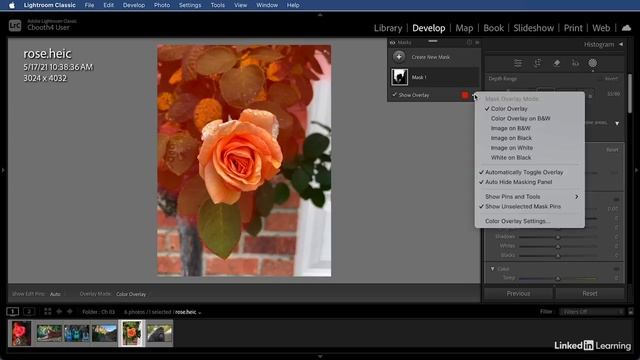
Task: Open the Filters Off filter dropdown
Action: [x=591, y=311]
